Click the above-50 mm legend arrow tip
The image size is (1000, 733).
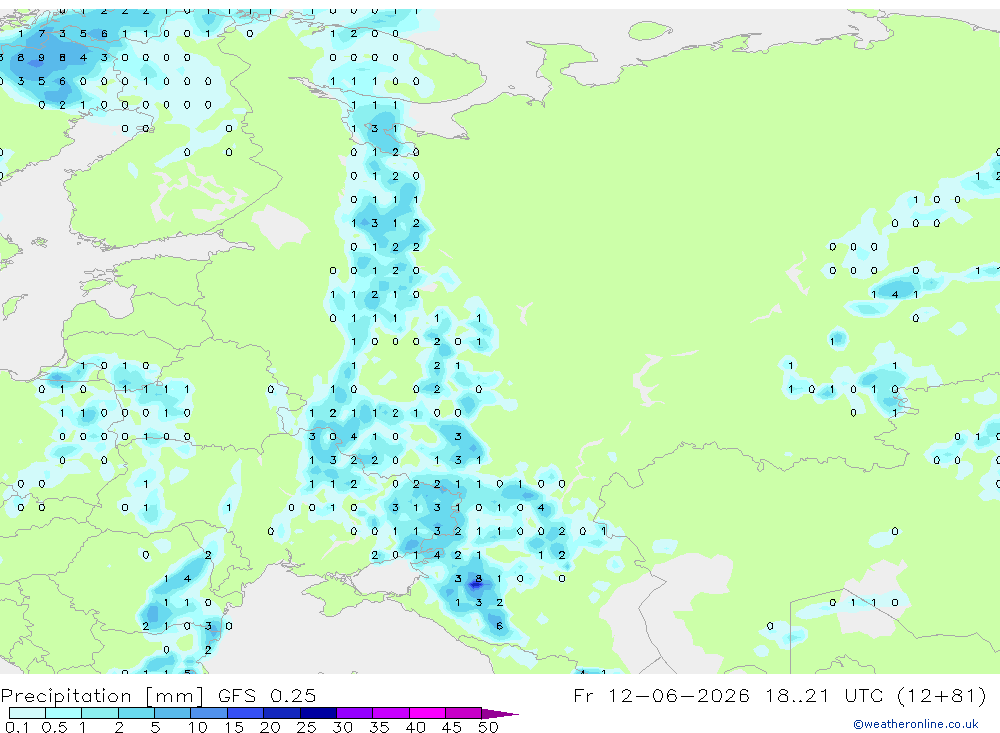pyautogui.click(x=500, y=713)
